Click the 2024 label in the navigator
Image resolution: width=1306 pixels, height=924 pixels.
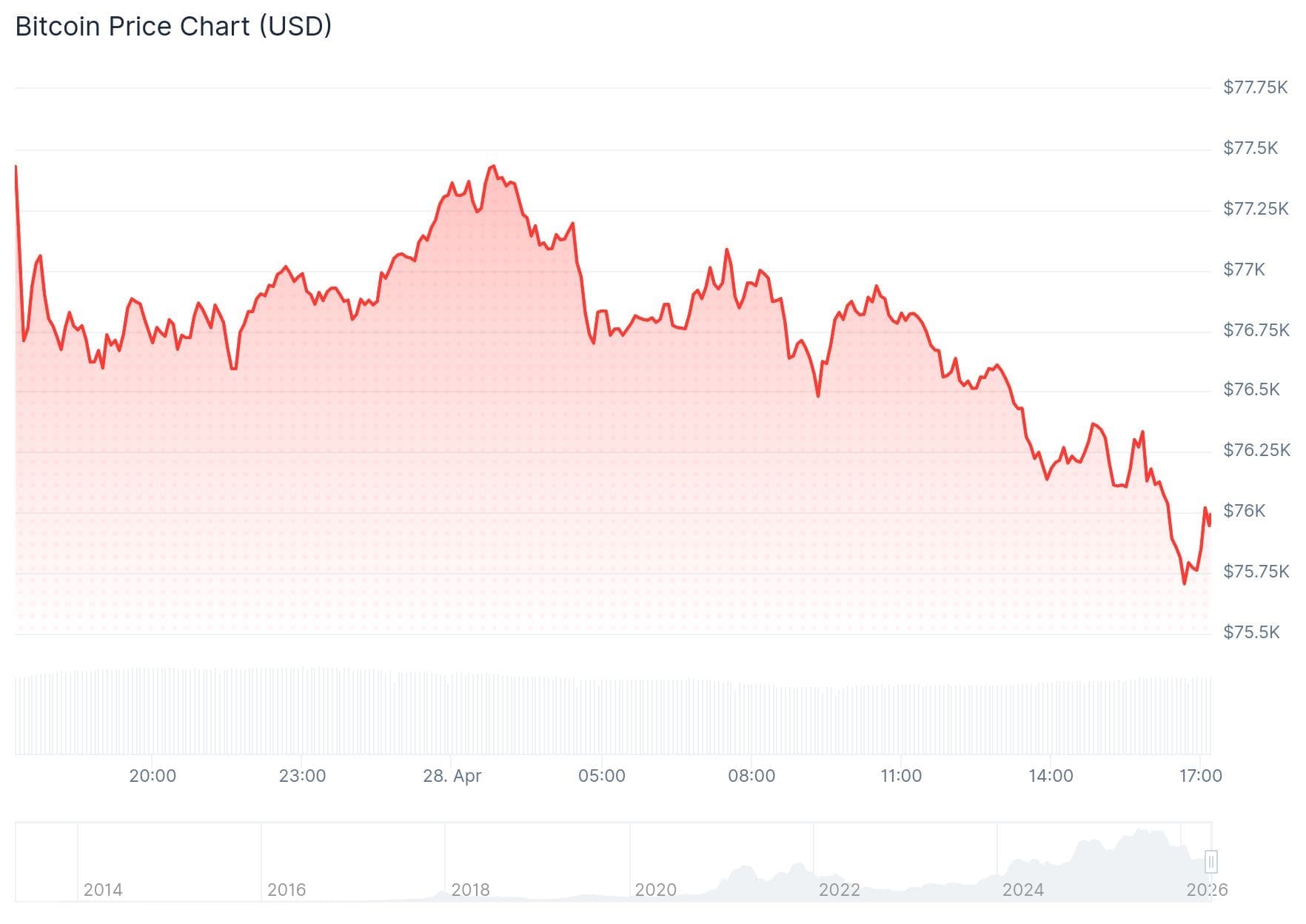pos(1022,889)
